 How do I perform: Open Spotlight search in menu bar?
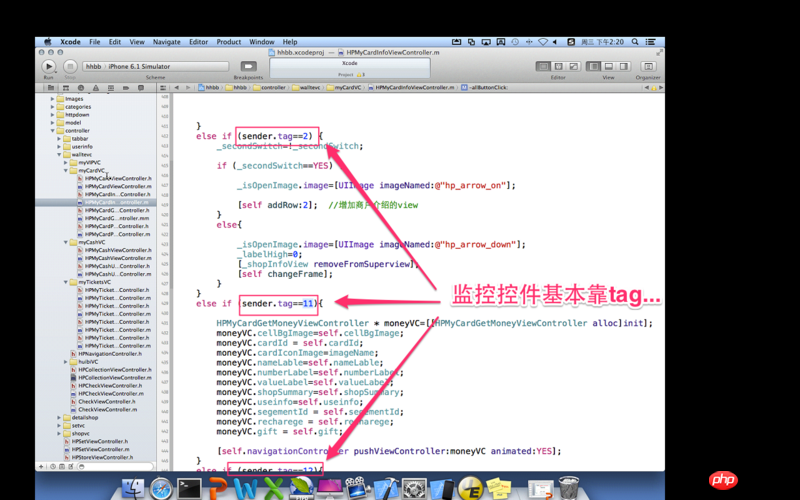pyautogui.click(x=635, y=42)
